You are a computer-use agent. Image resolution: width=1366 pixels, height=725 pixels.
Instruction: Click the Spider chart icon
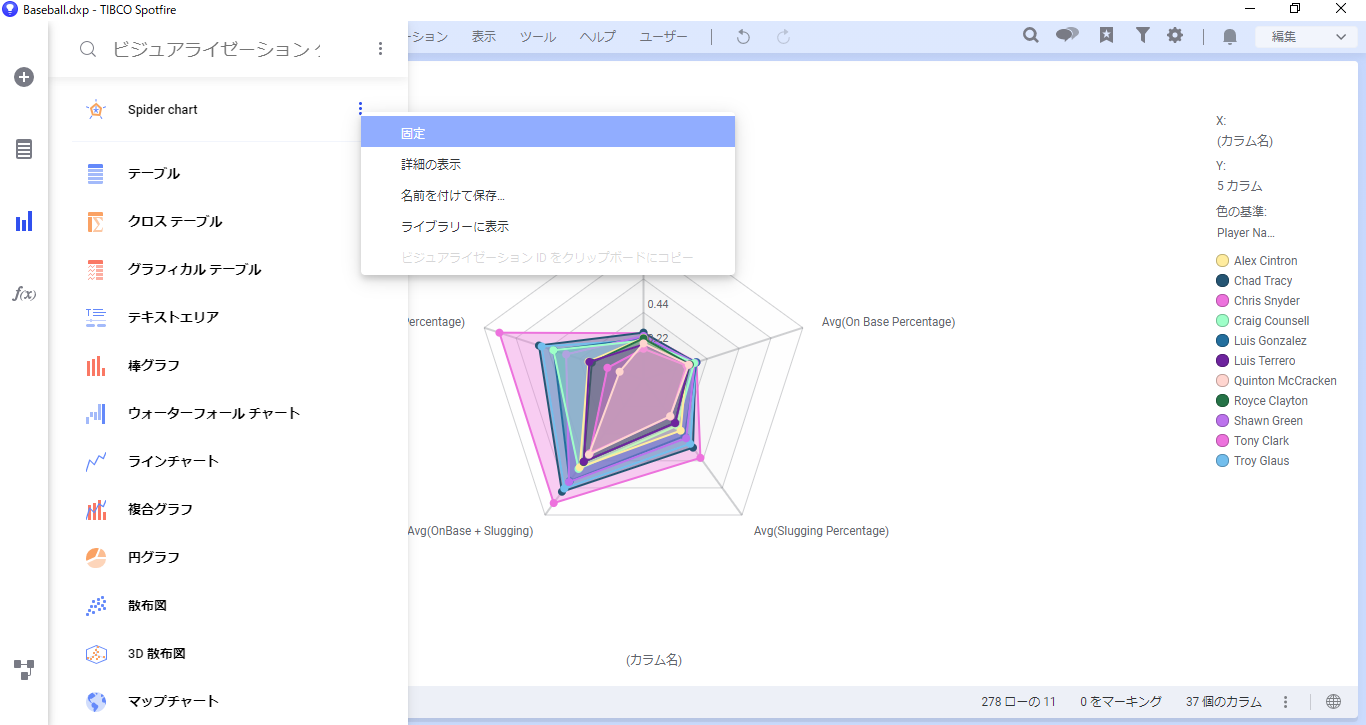click(96, 110)
